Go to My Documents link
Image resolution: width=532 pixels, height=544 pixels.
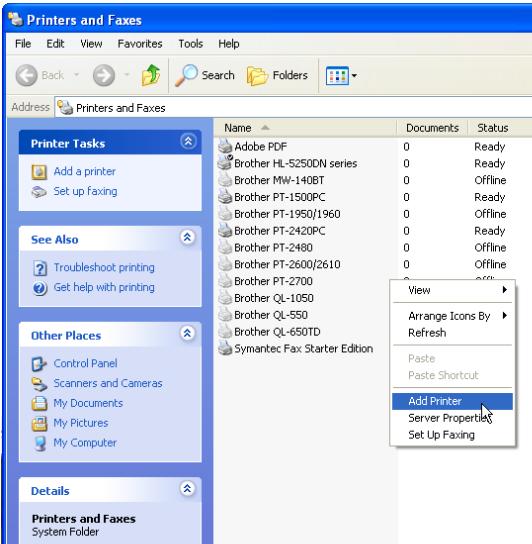tap(88, 403)
